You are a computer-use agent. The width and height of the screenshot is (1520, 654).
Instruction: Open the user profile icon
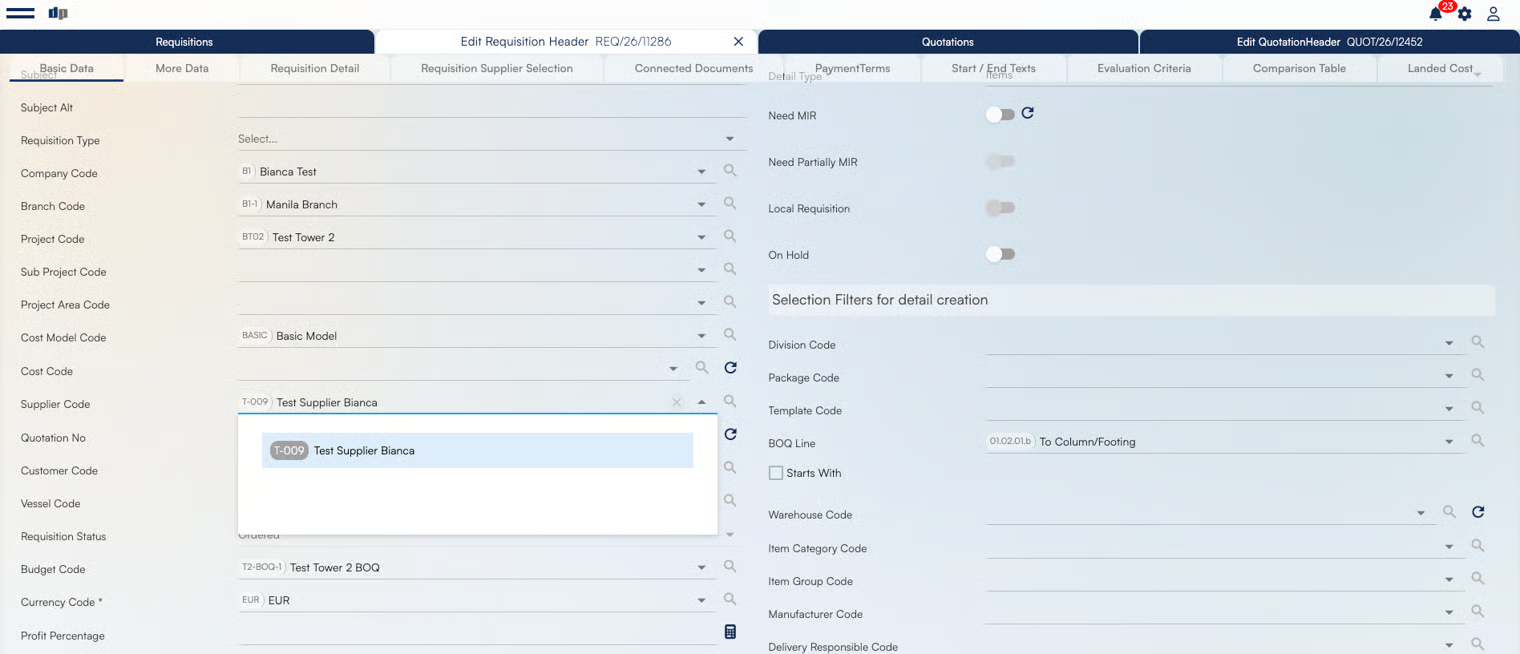[1493, 14]
